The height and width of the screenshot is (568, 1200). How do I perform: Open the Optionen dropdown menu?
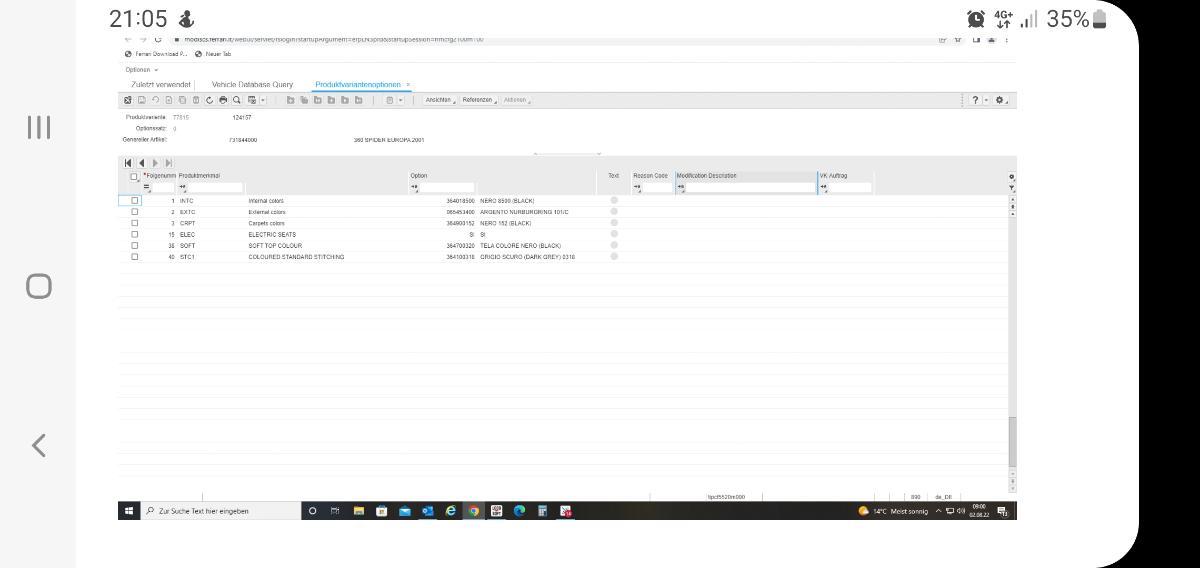tap(141, 70)
